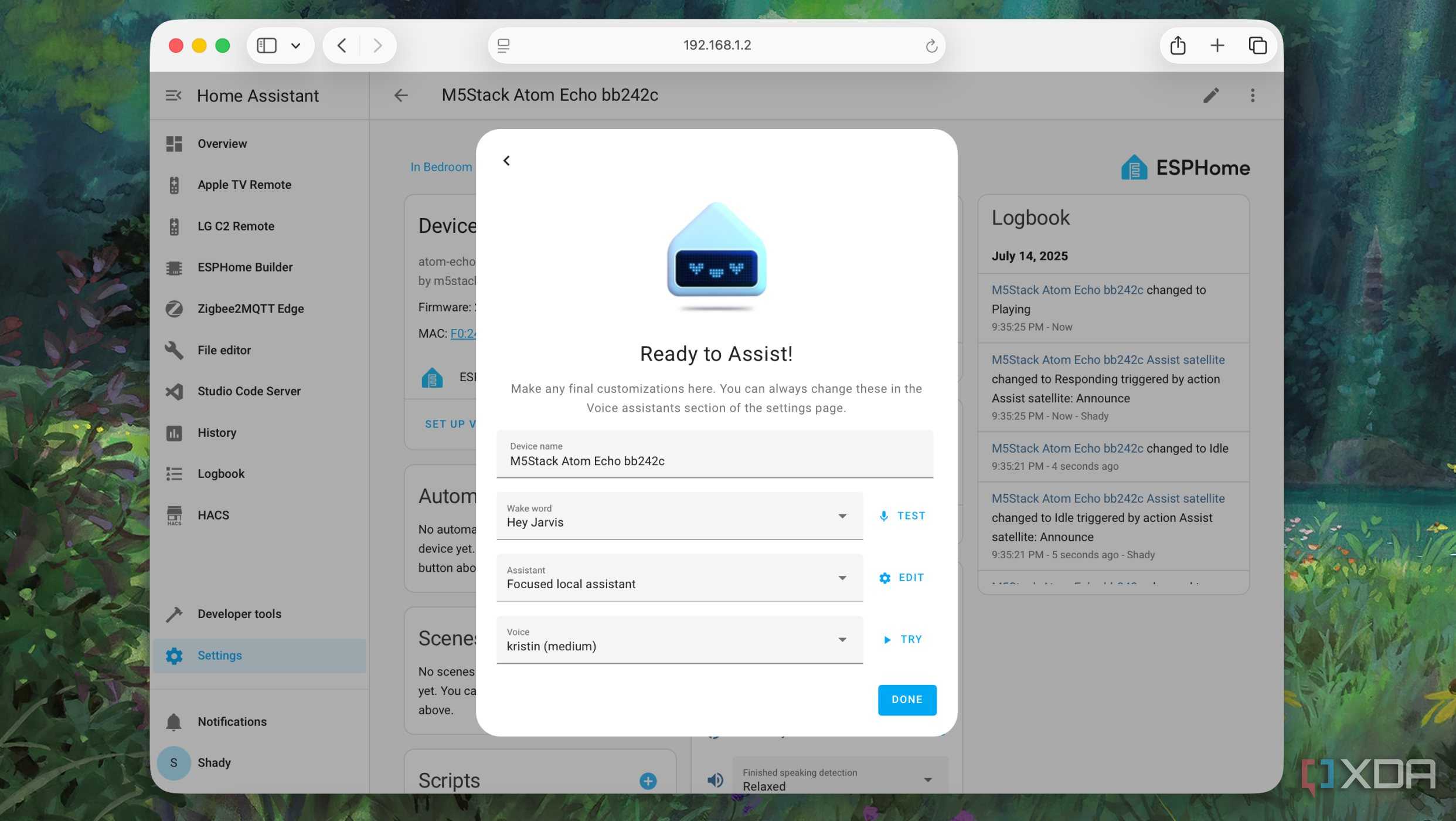This screenshot has height=821, width=1456.
Task: Expand Safari tab group chevron
Action: 296,46
